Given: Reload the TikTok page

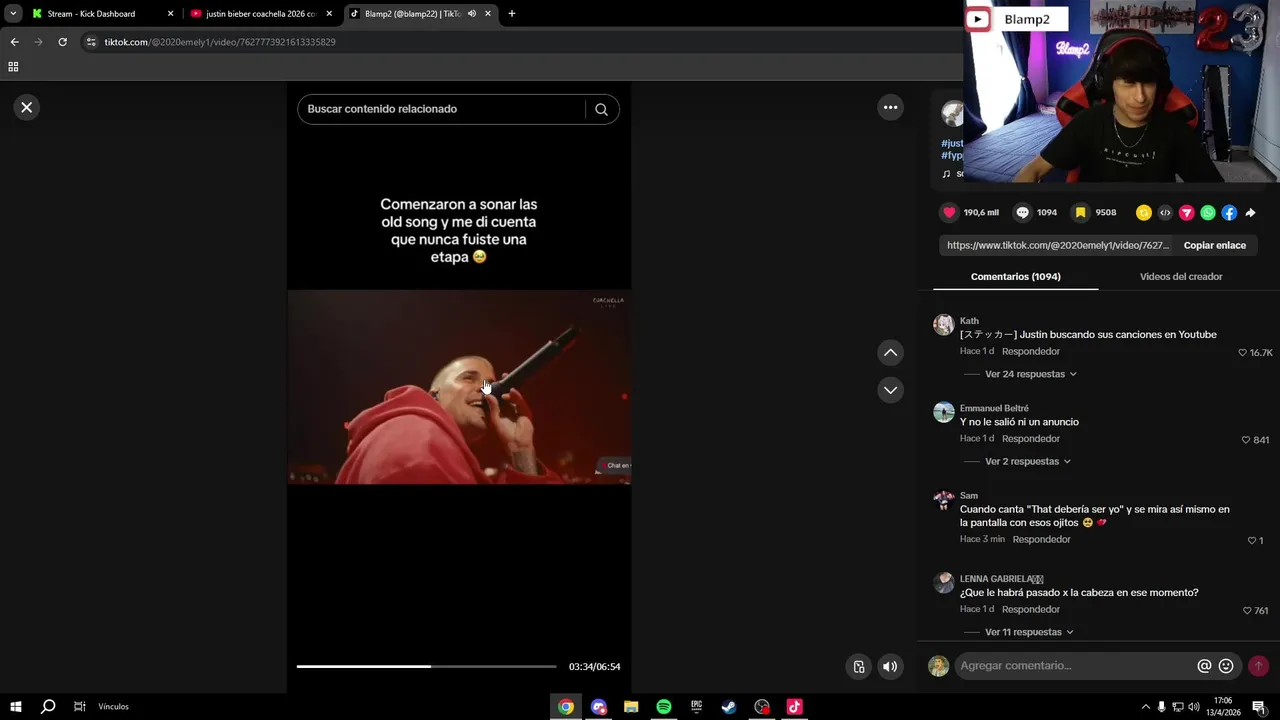Looking at the screenshot, I should pyautogui.click(x=62, y=42).
